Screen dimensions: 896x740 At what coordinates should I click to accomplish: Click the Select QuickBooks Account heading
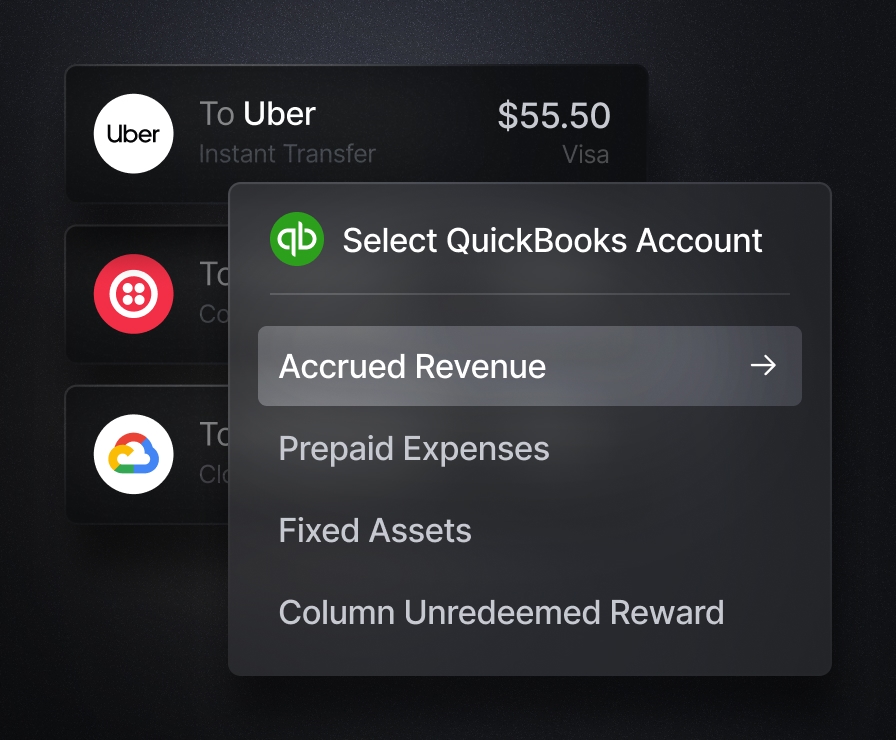pos(552,240)
